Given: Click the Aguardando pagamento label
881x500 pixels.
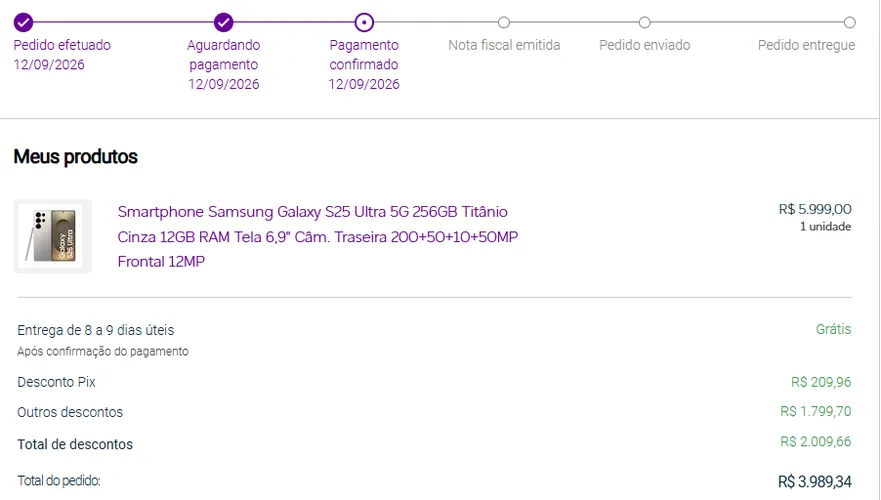Looking at the screenshot, I should tap(224, 54).
